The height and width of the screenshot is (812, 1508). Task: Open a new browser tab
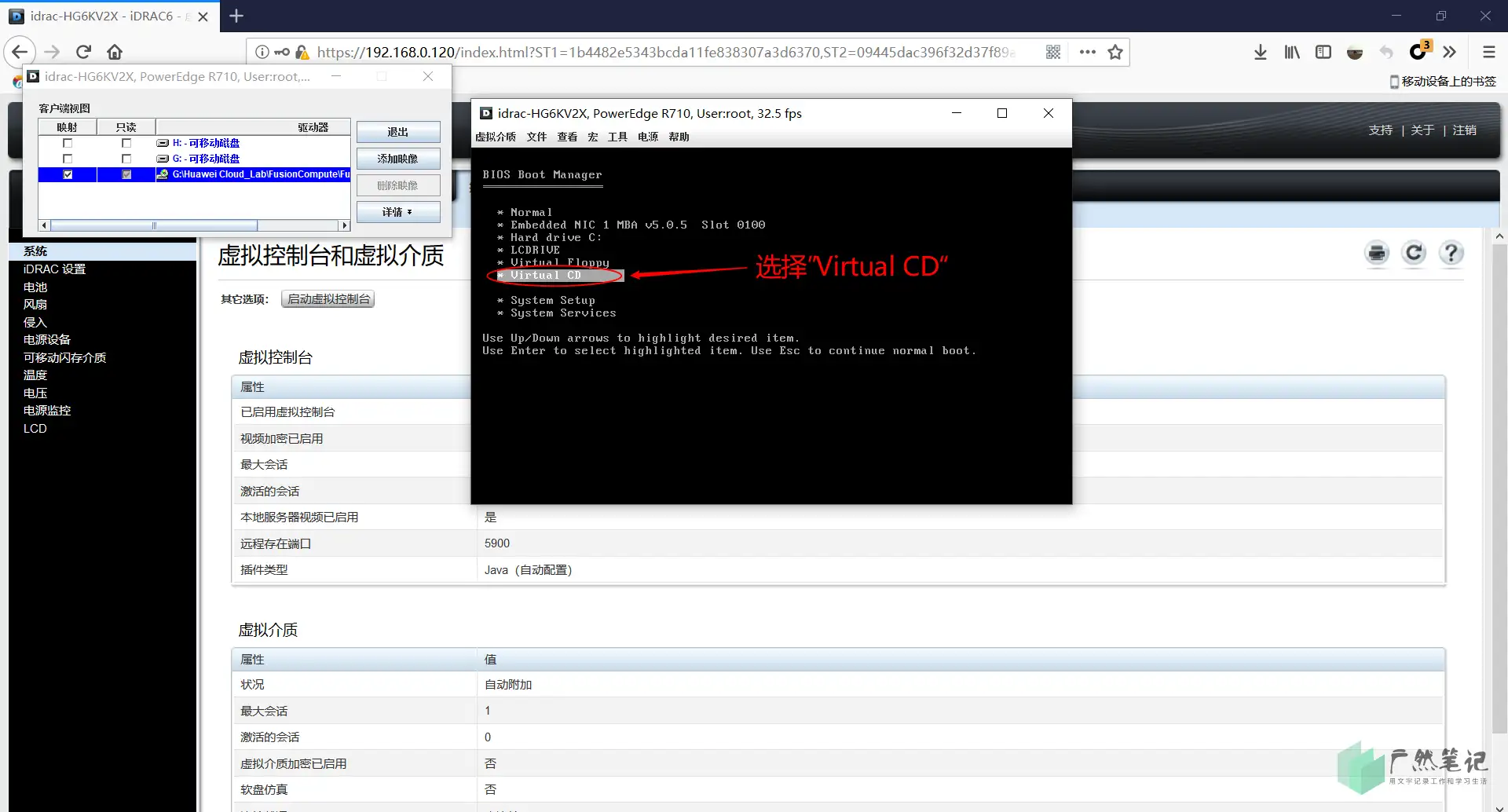[x=236, y=16]
